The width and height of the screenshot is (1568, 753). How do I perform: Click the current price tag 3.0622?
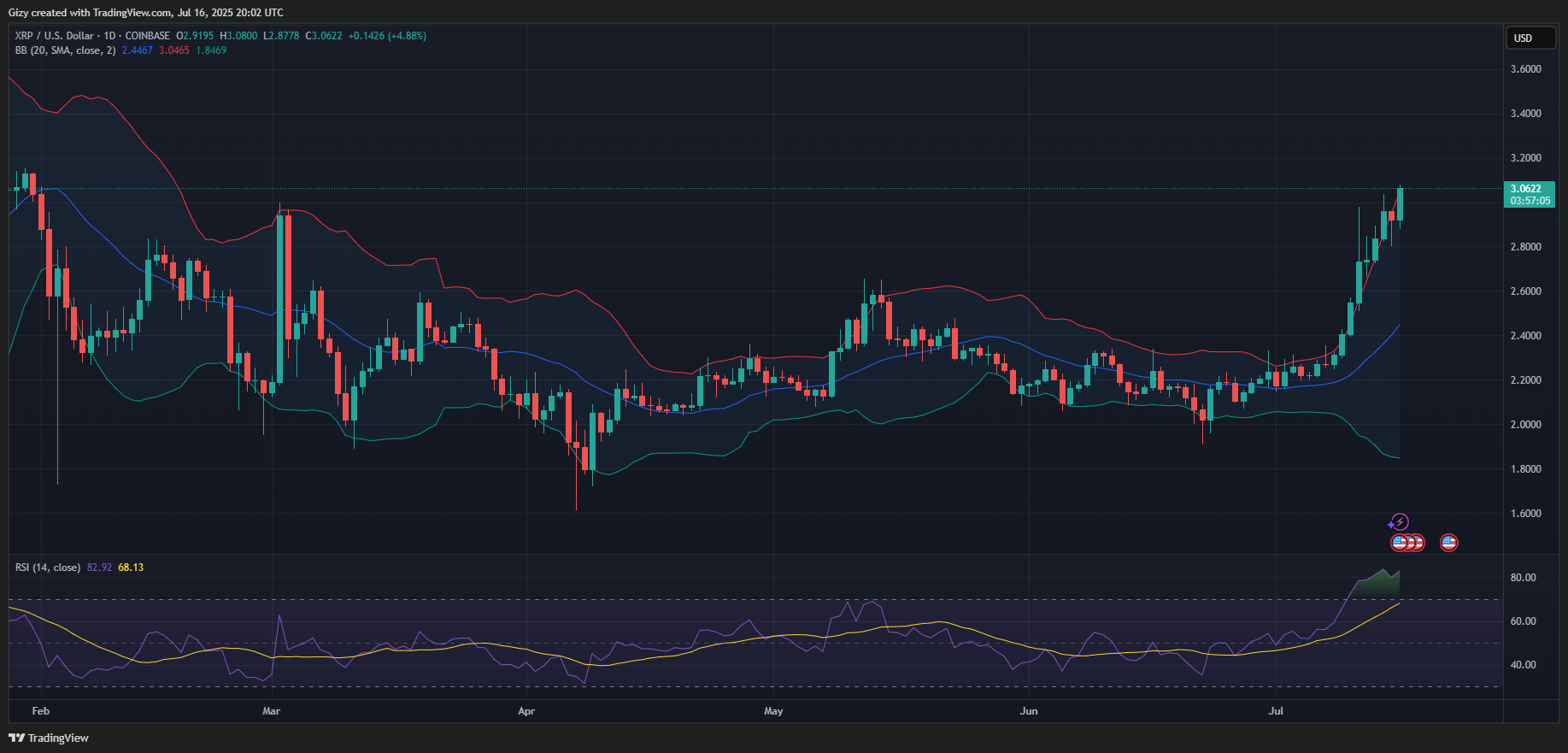point(1526,189)
